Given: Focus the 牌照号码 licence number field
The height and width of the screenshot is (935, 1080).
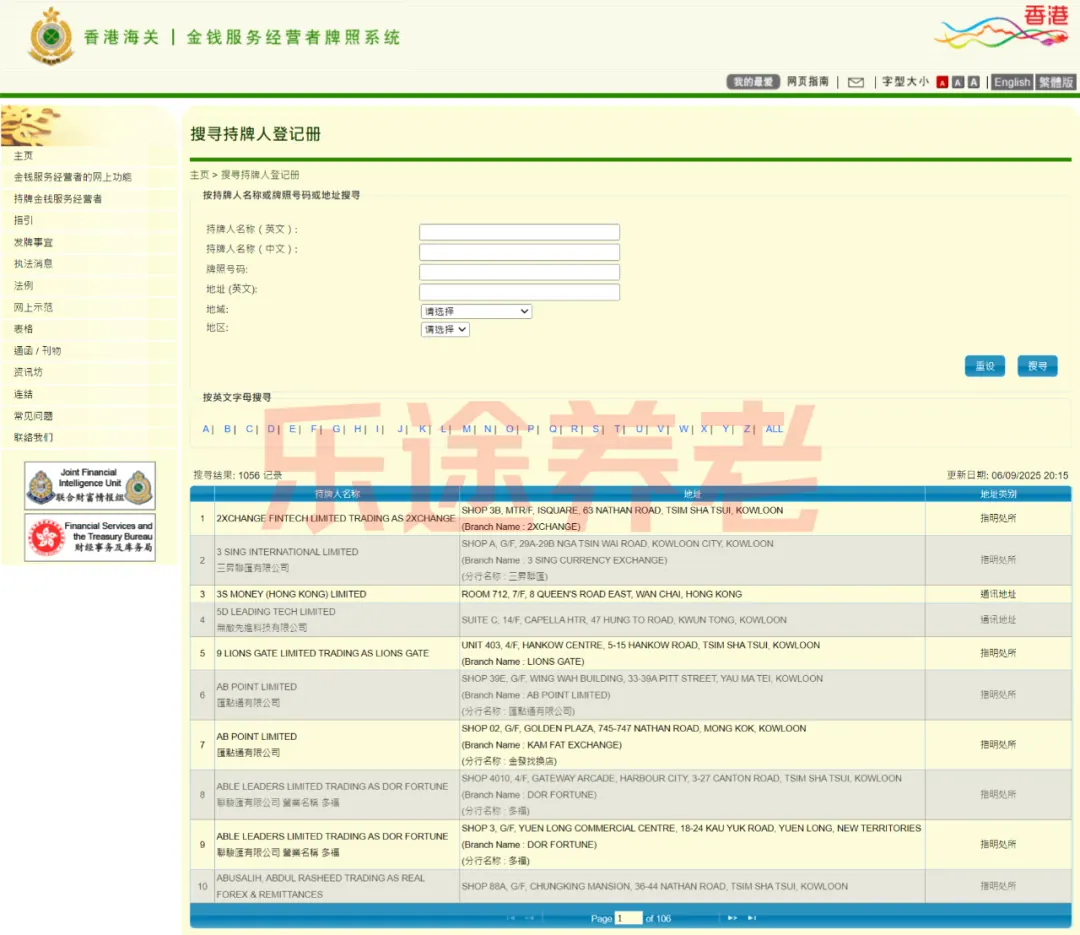Looking at the screenshot, I should pos(519,271).
